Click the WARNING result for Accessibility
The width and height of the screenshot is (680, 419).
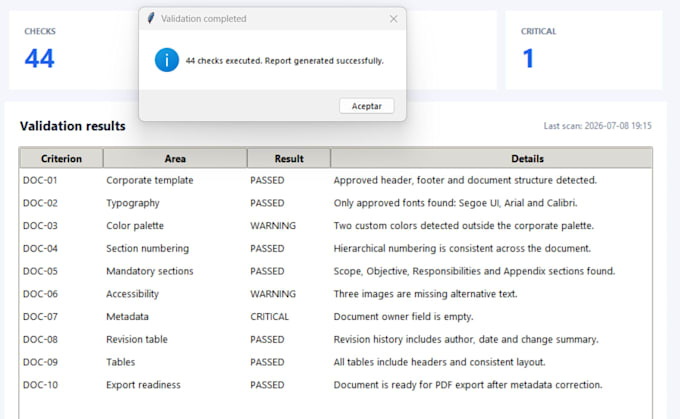(x=273, y=294)
